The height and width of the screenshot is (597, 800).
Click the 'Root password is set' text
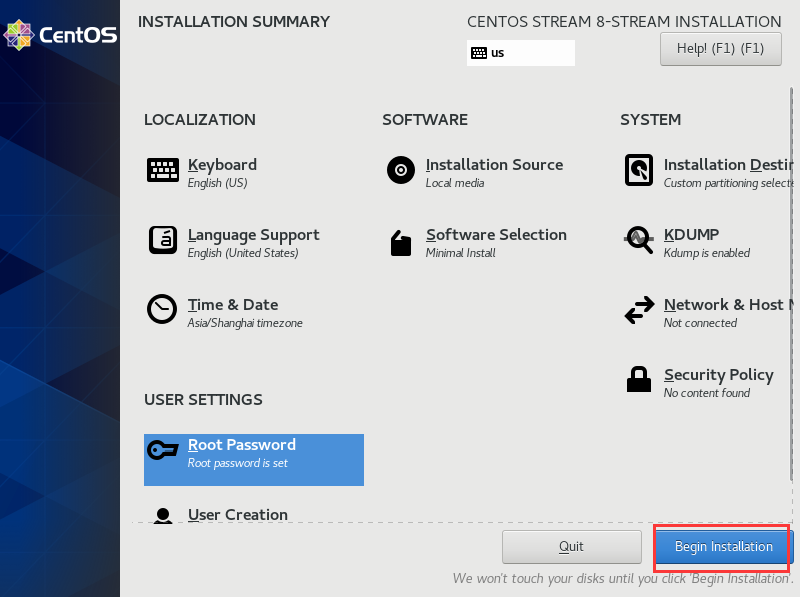238,463
